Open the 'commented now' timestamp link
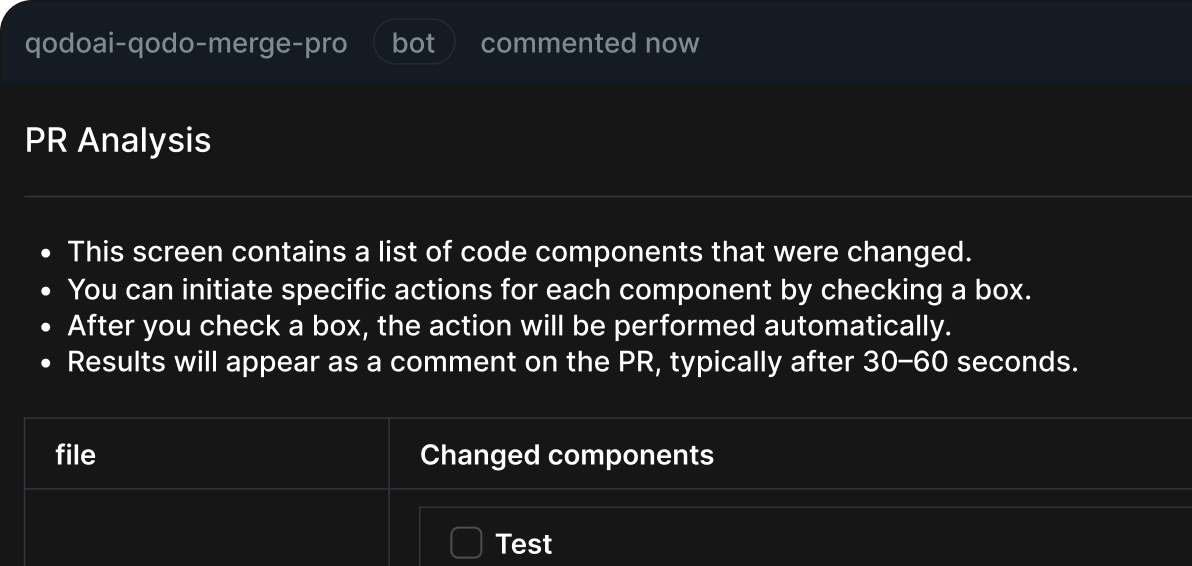The height and width of the screenshot is (566, 1192). [589, 43]
